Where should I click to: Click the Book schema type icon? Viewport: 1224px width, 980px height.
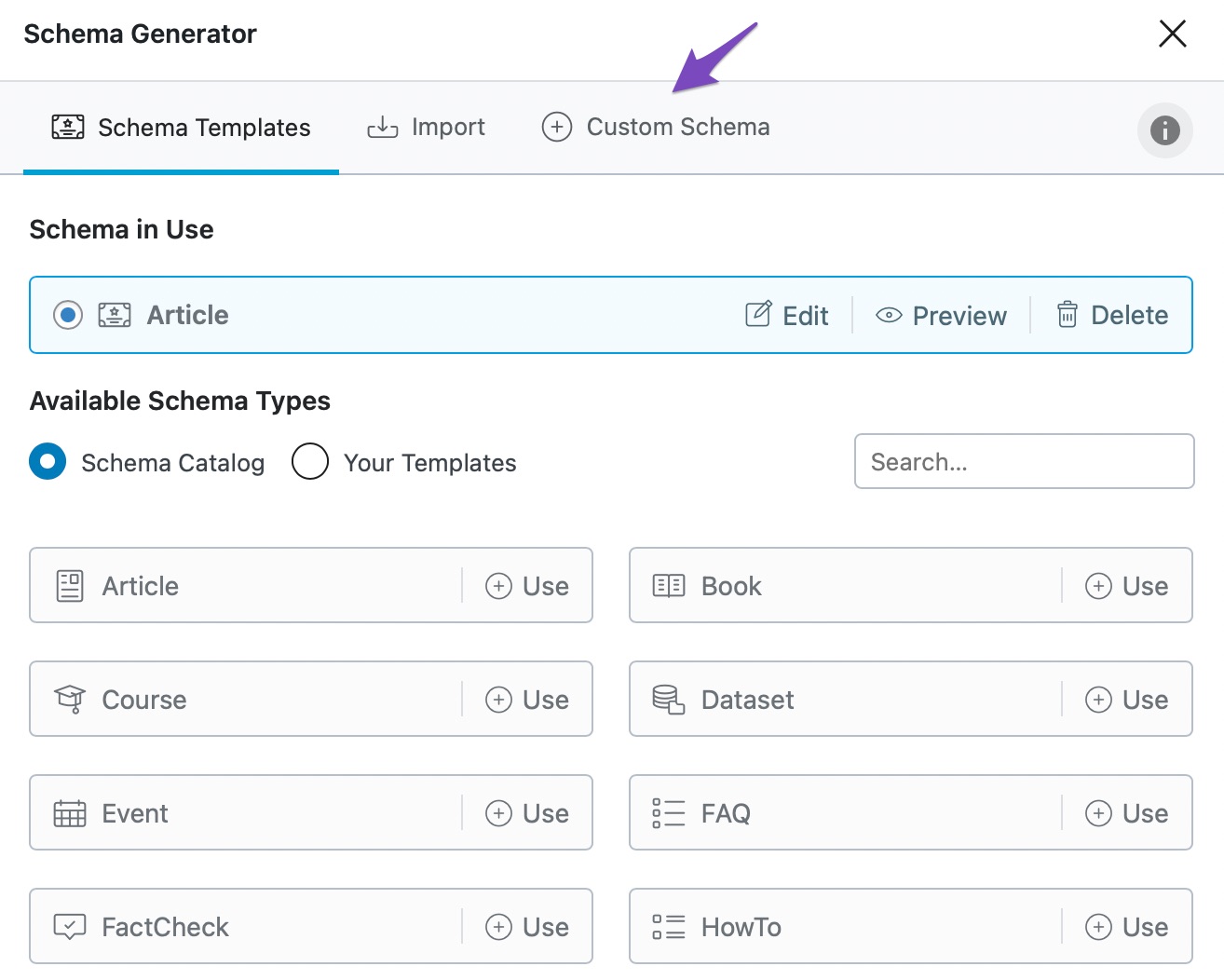(668, 586)
